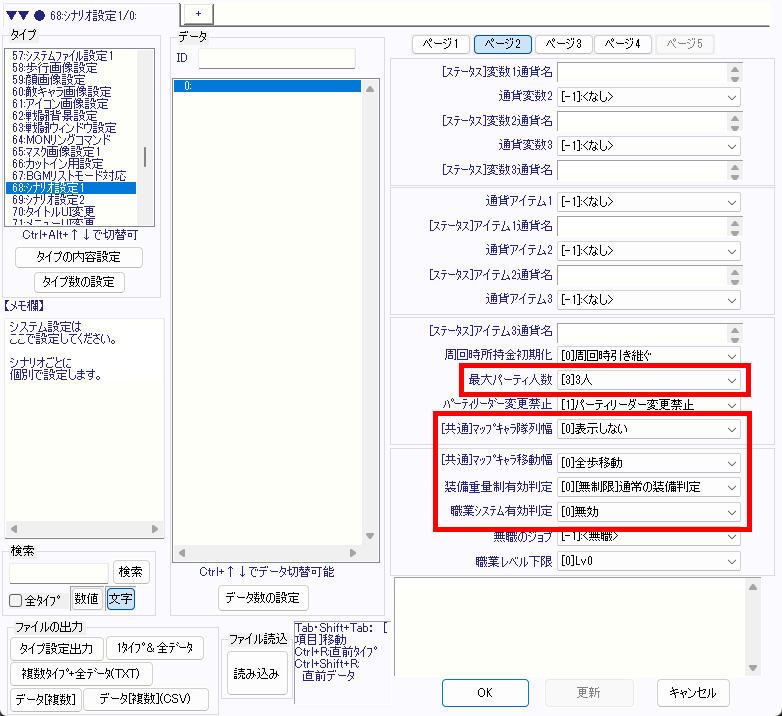
Task: Click the データ数の設定 button
Action: (x=263, y=598)
